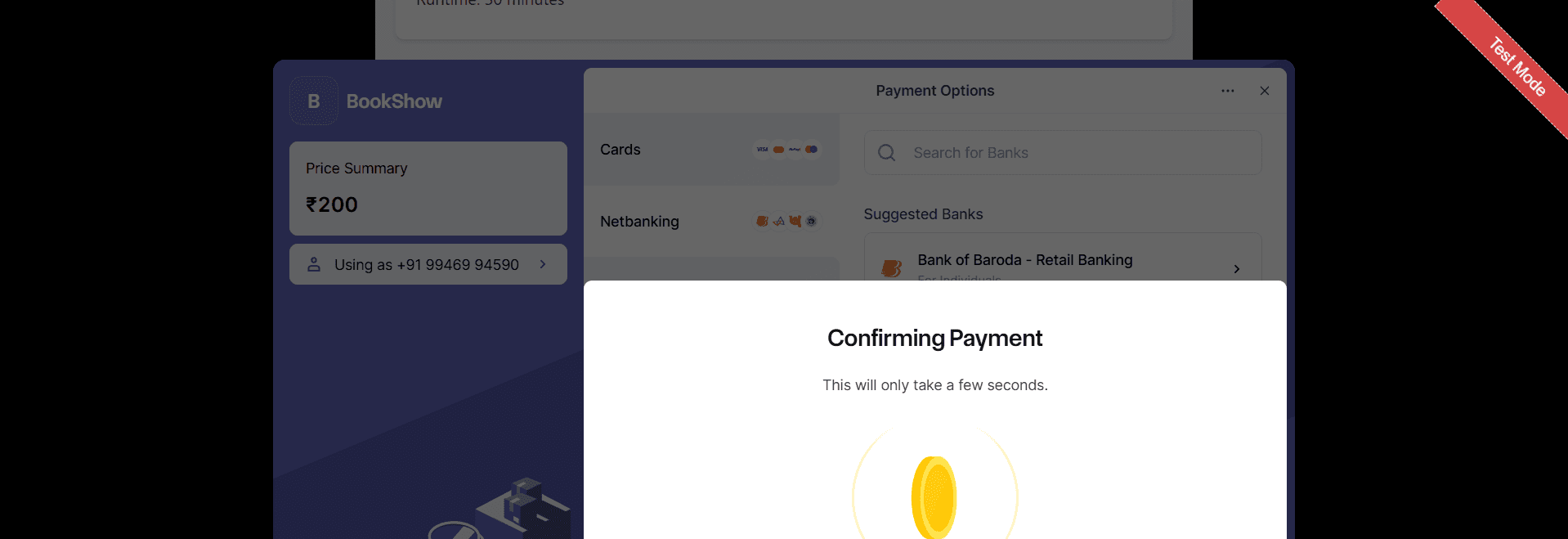Click inside the Search for Banks field
1568x539 pixels.
pyautogui.click(x=1061, y=153)
